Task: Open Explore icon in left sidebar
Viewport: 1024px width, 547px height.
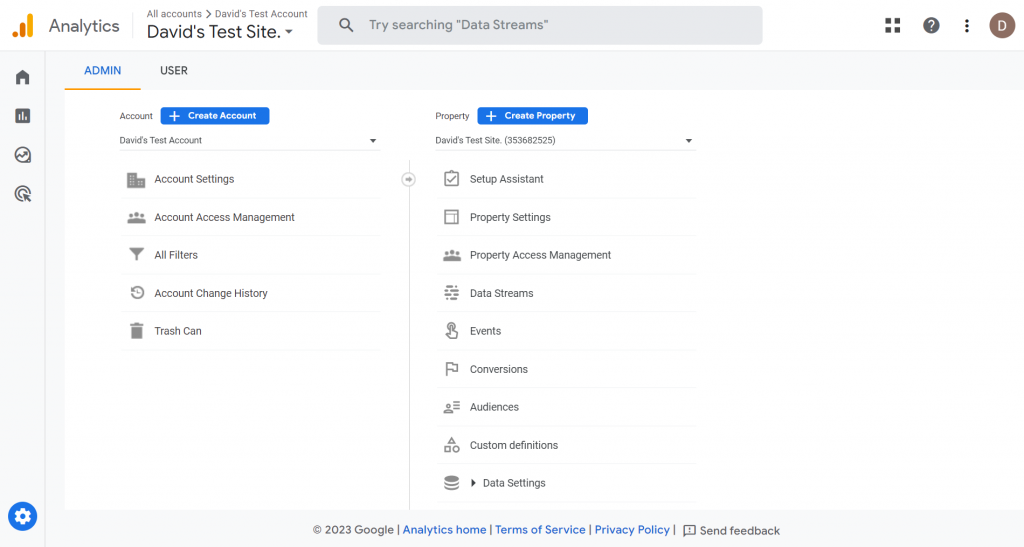Action: [22, 155]
